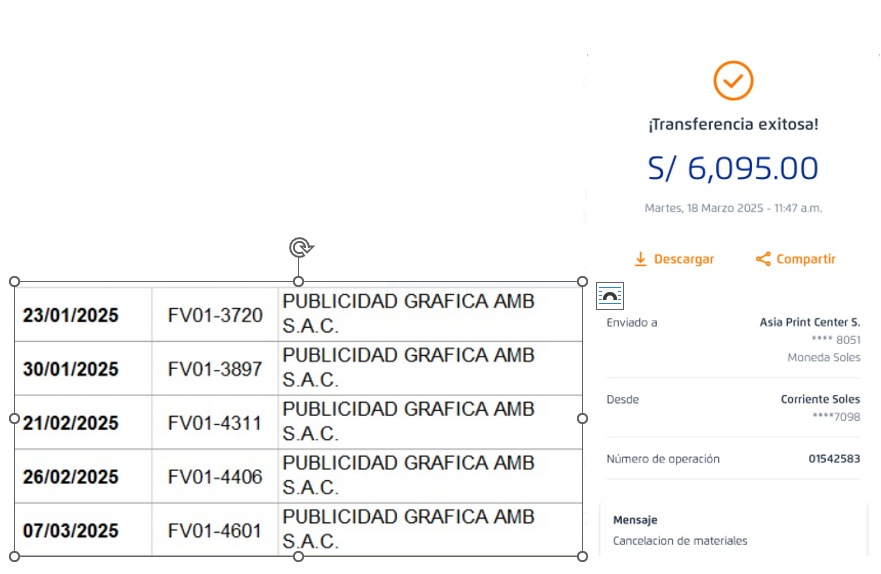Click the Descargar download button
This screenshot has width=881, height=574.
click(x=675, y=259)
